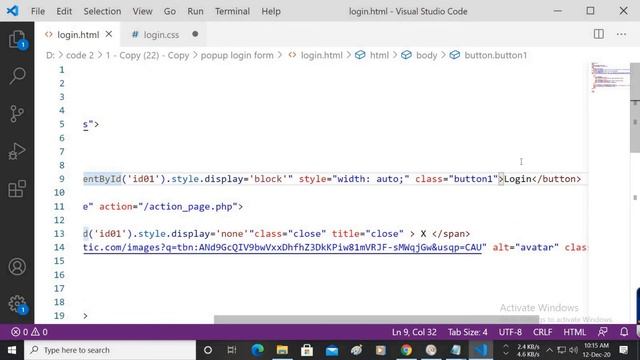Viewport: 640px width, 360px height.
Task: Open Google Chrome from the taskbar
Action: [406, 350]
